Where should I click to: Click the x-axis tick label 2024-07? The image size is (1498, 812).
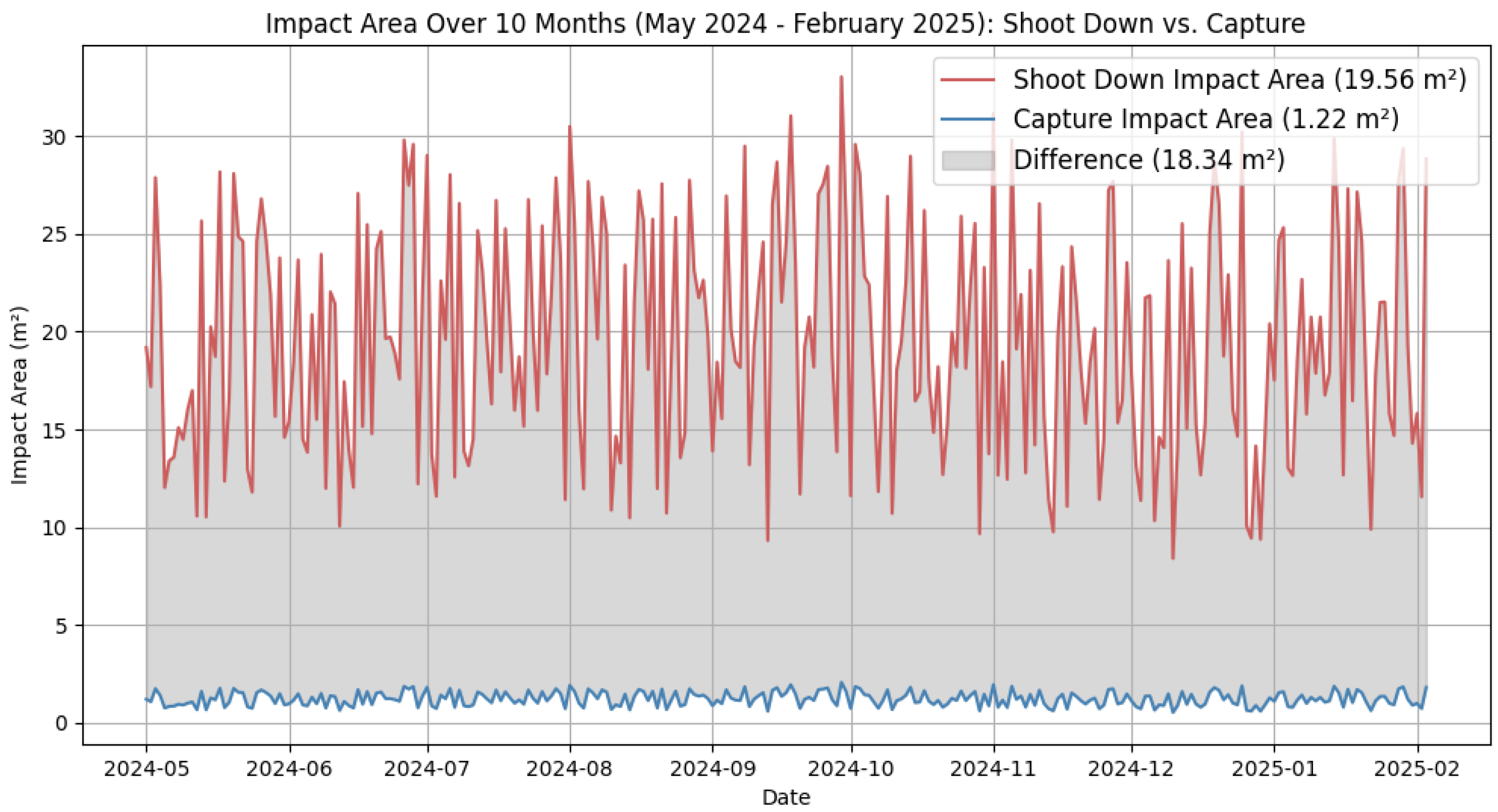428,769
